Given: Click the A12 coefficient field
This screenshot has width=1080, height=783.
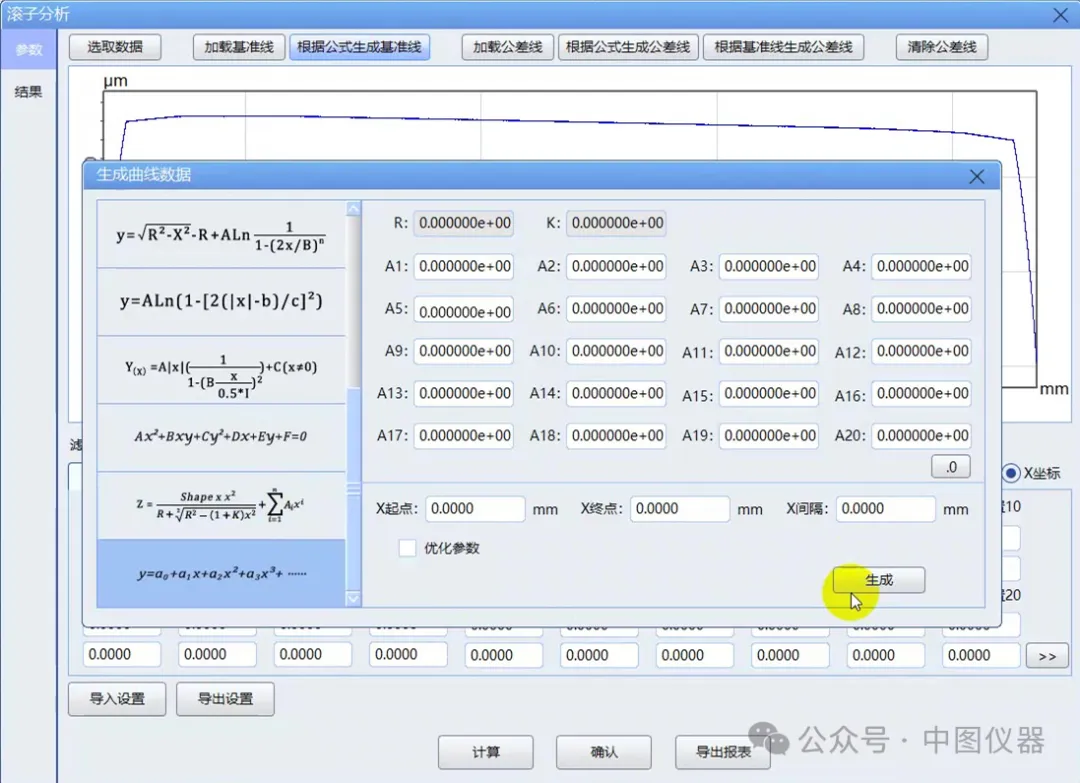Looking at the screenshot, I should pyautogui.click(x=922, y=351).
